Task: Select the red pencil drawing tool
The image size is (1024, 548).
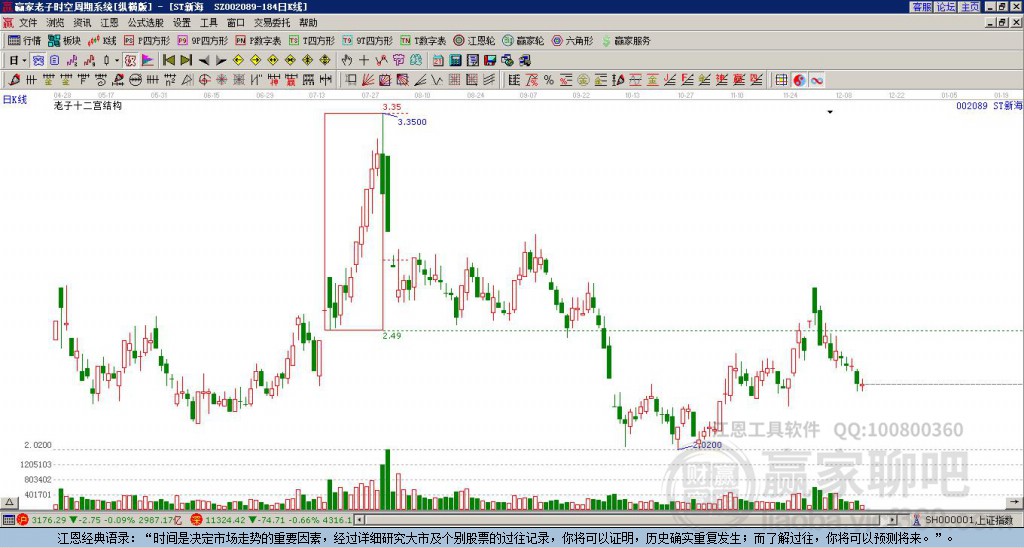Action: pyautogui.click(x=14, y=80)
